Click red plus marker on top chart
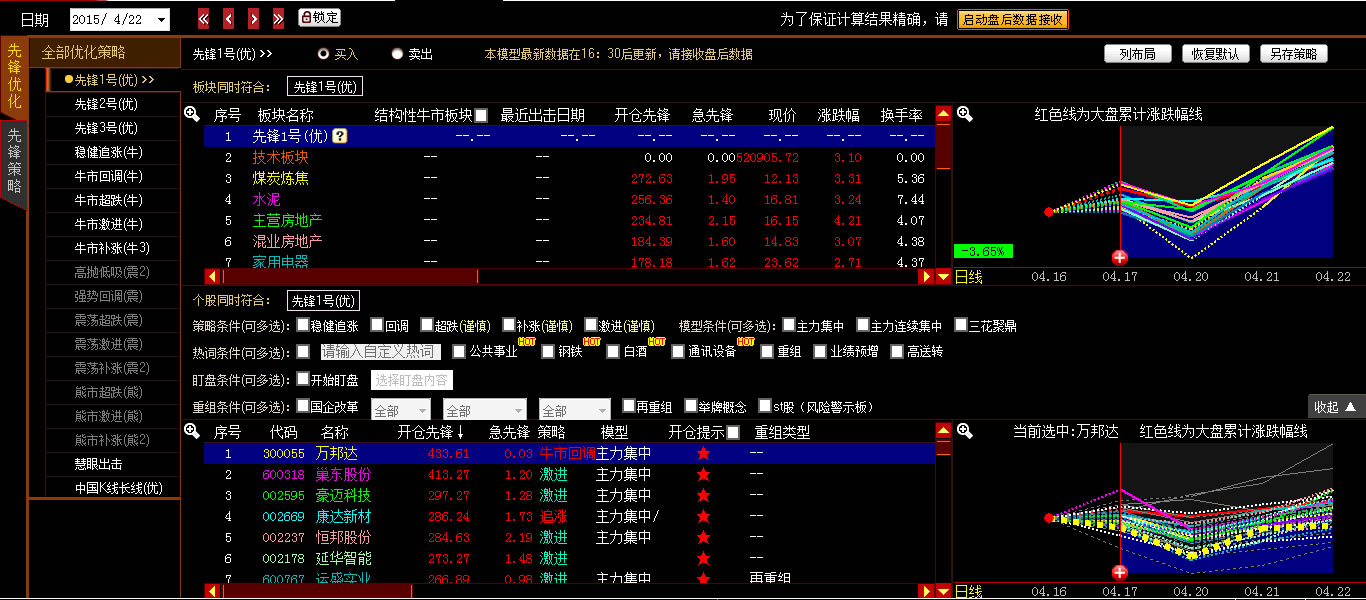This screenshot has height=600, width=1366. click(1120, 257)
